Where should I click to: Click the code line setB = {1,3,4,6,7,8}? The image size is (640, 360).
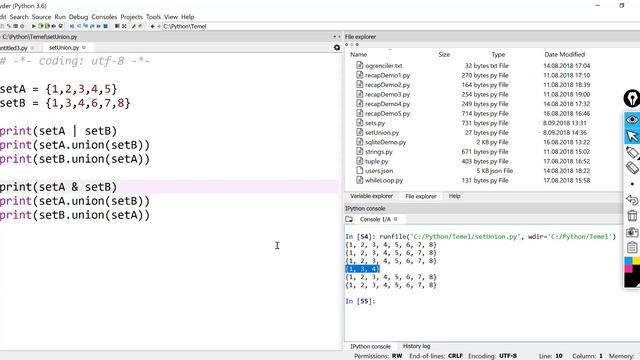(65, 103)
